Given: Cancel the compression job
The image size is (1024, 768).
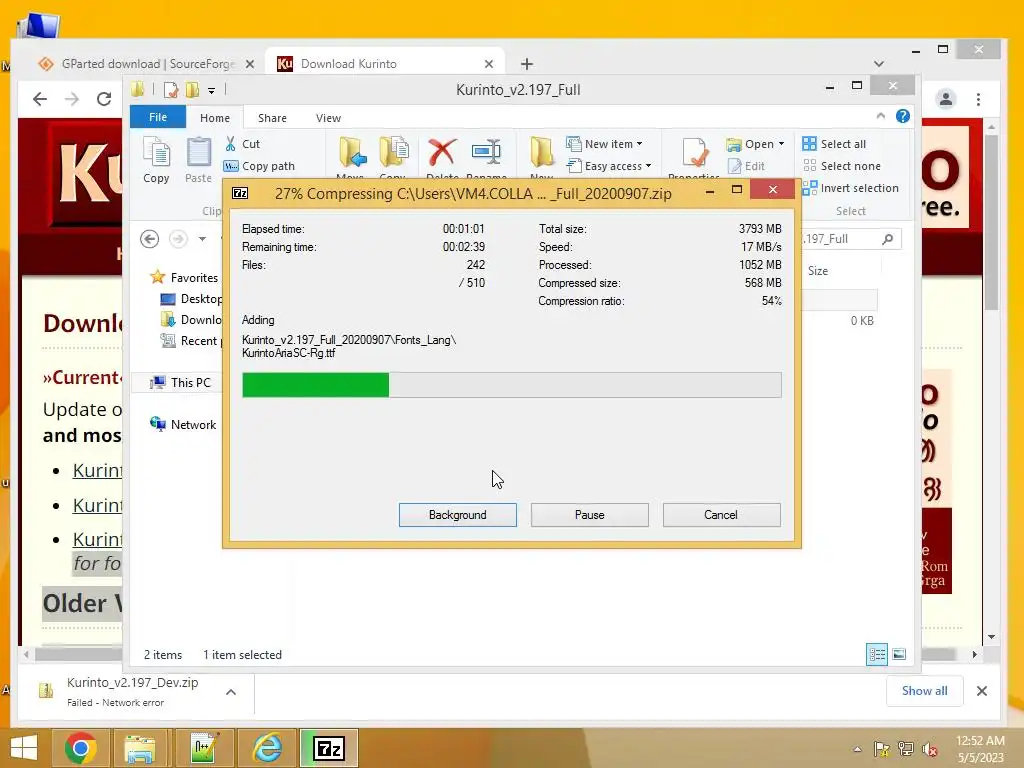Looking at the screenshot, I should (x=721, y=515).
